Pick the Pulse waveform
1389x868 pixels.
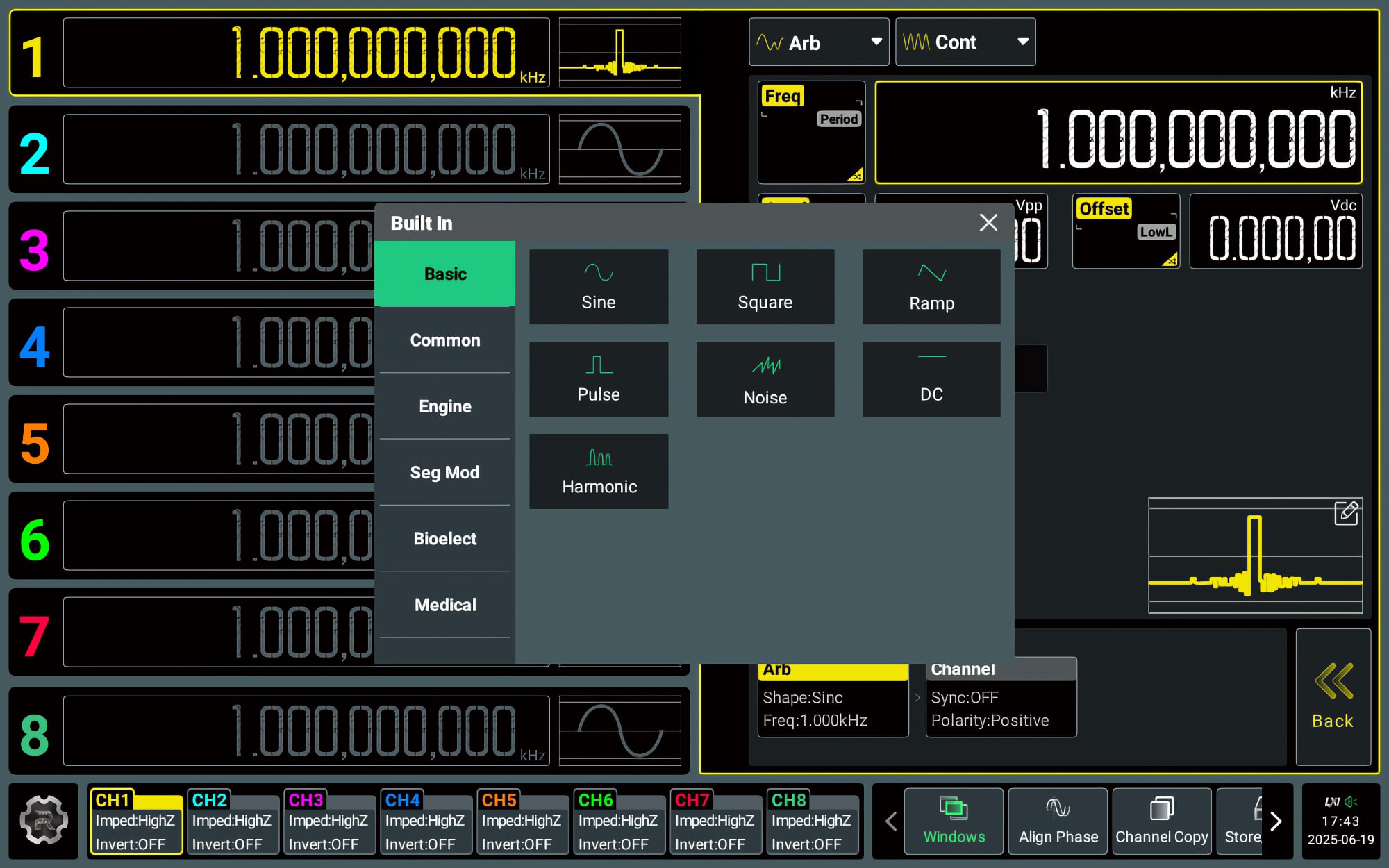pyautogui.click(x=599, y=379)
